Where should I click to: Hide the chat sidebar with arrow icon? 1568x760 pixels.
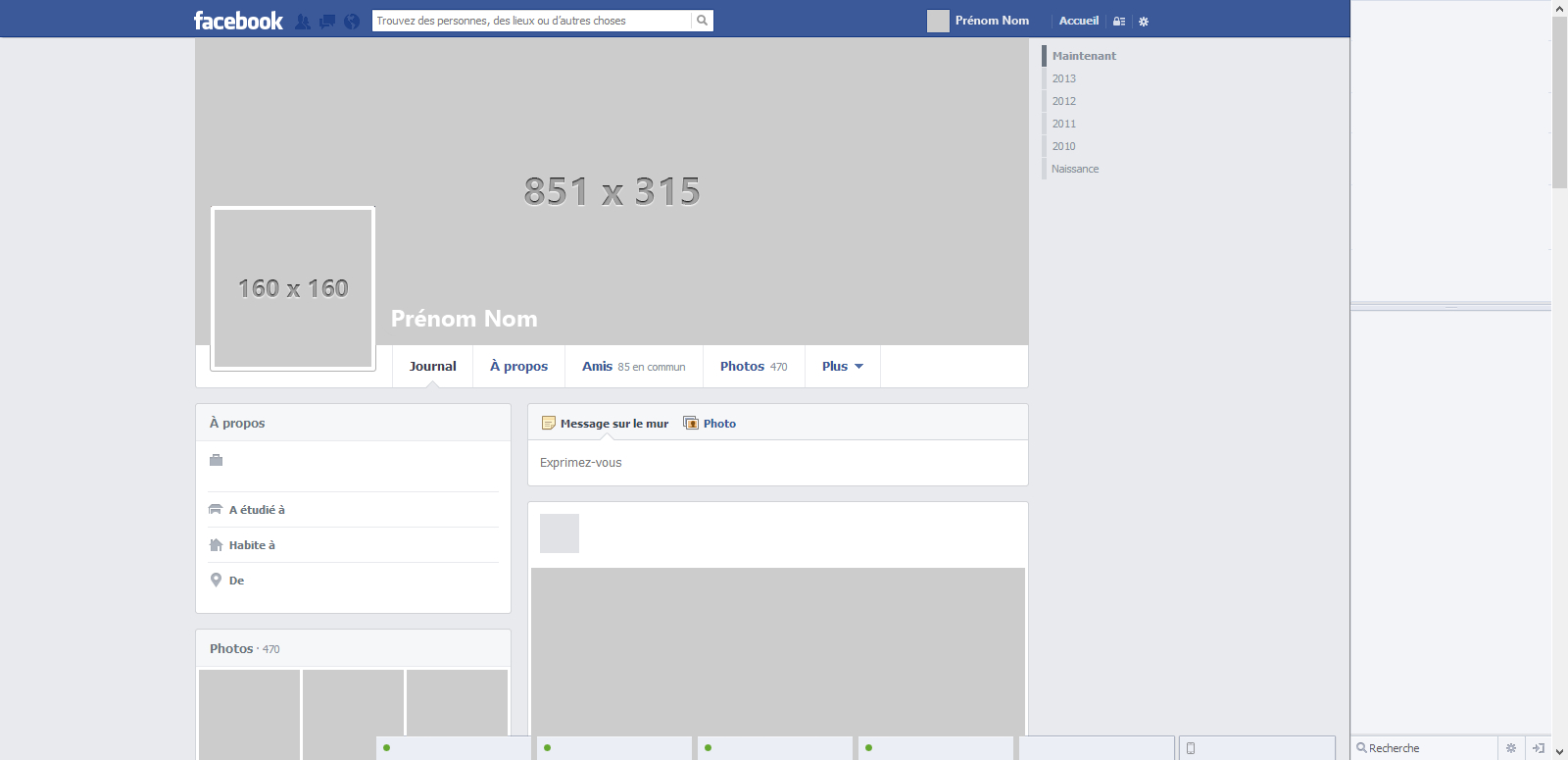click(x=1539, y=748)
